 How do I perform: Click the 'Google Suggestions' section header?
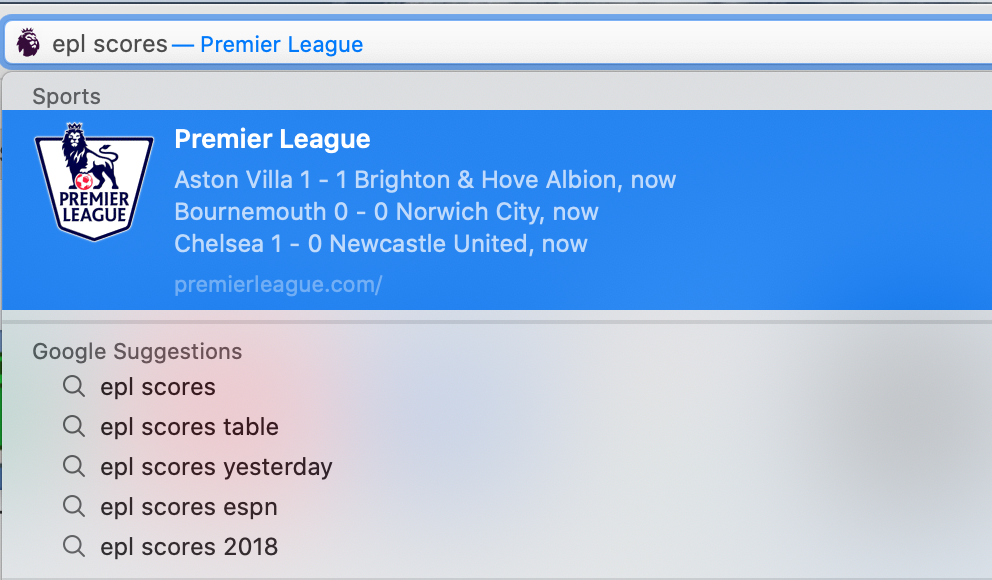coord(137,351)
